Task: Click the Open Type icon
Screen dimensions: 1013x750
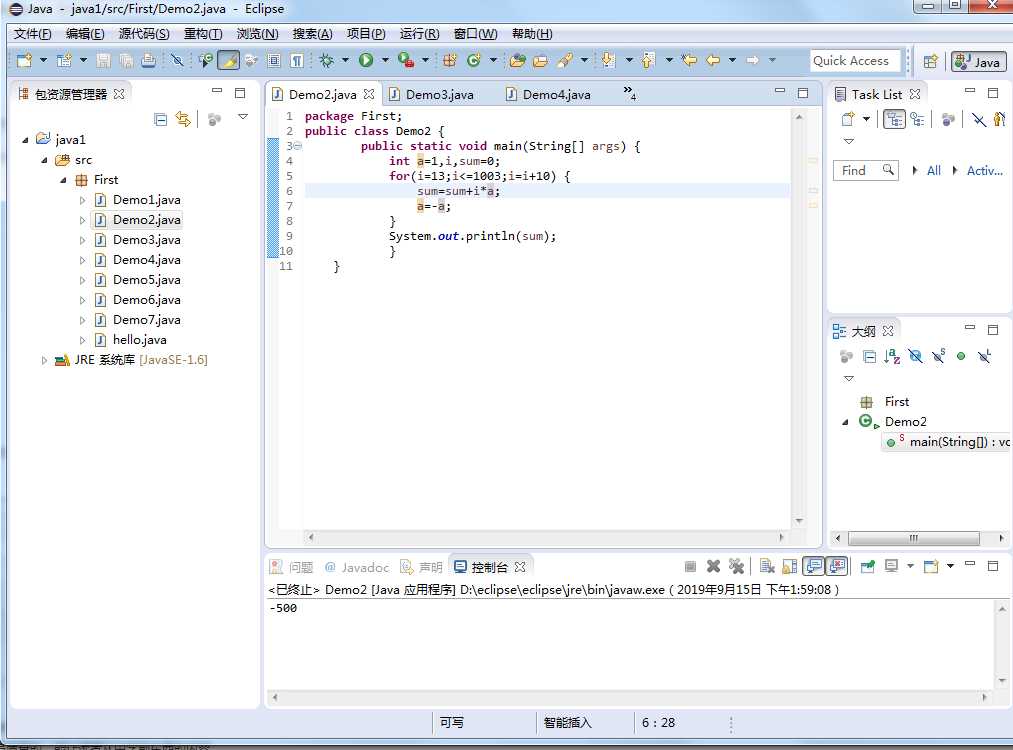Action: [x=517, y=60]
